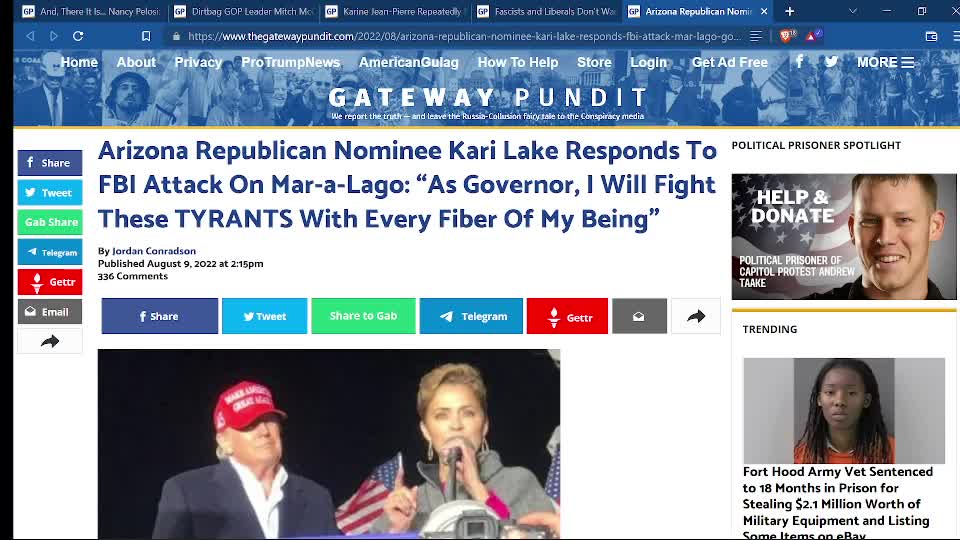Go back with the browser back arrow
The image size is (960, 540).
click(30, 36)
